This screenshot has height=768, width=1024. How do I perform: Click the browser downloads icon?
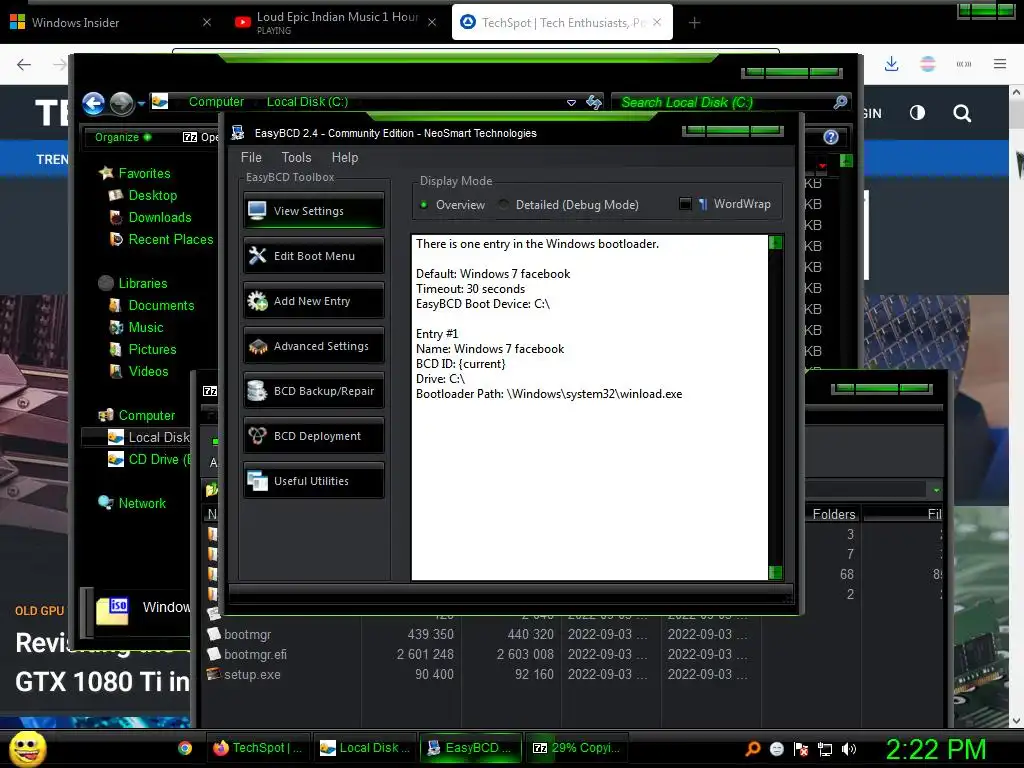click(891, 64)
